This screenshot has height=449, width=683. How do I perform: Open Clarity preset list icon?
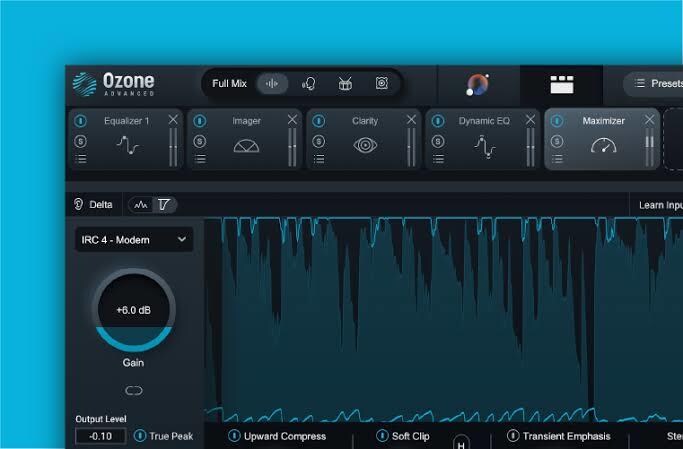click(319, 159)
